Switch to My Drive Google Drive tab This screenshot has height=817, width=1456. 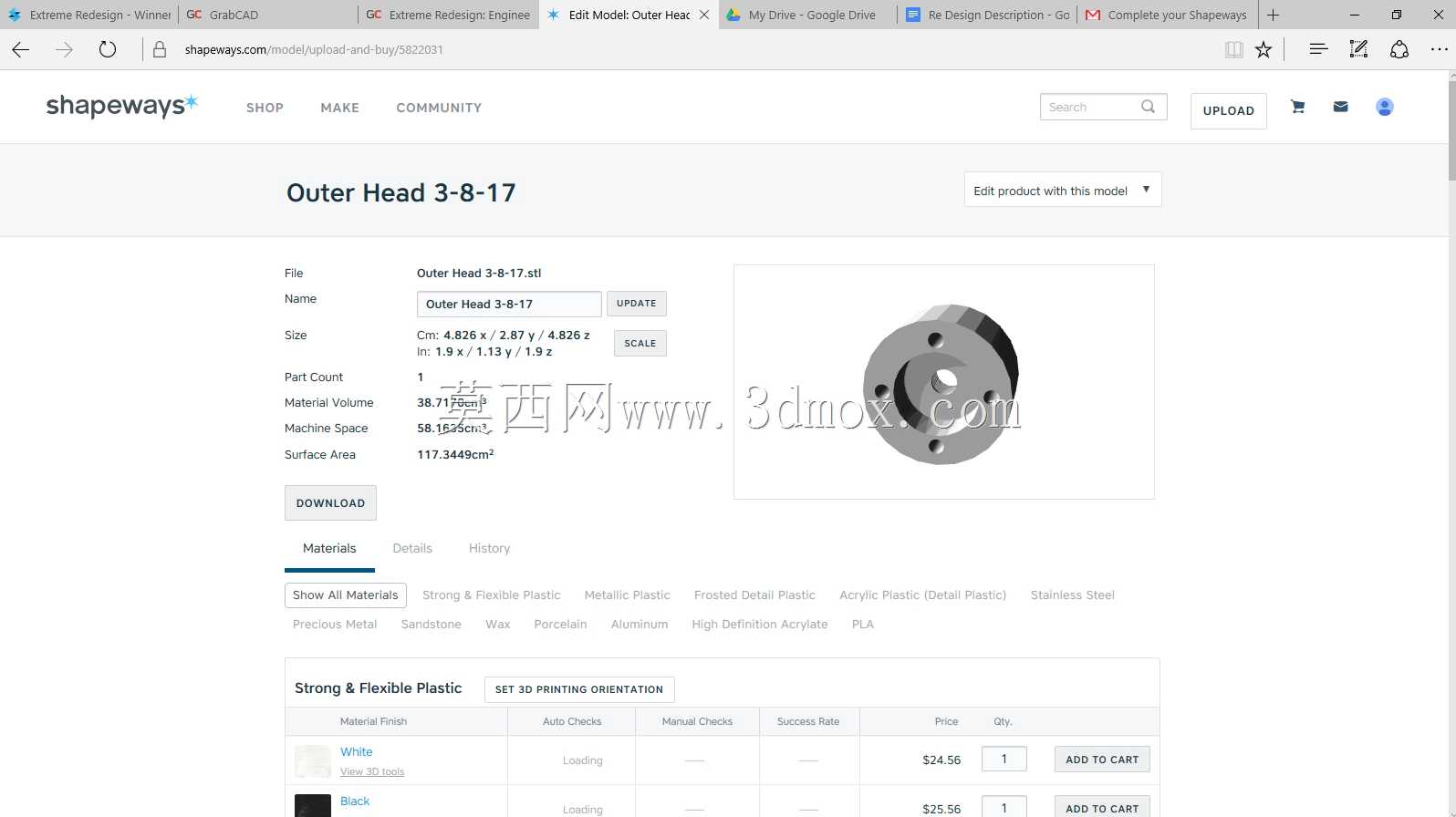click(x=807, y=15)
